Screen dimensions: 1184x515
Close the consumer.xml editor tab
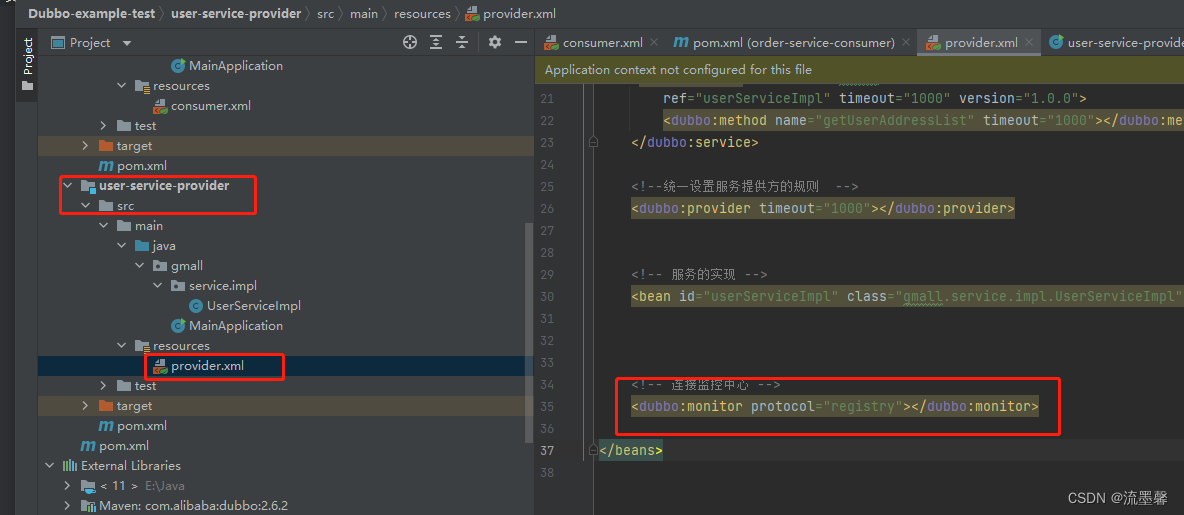654,43
